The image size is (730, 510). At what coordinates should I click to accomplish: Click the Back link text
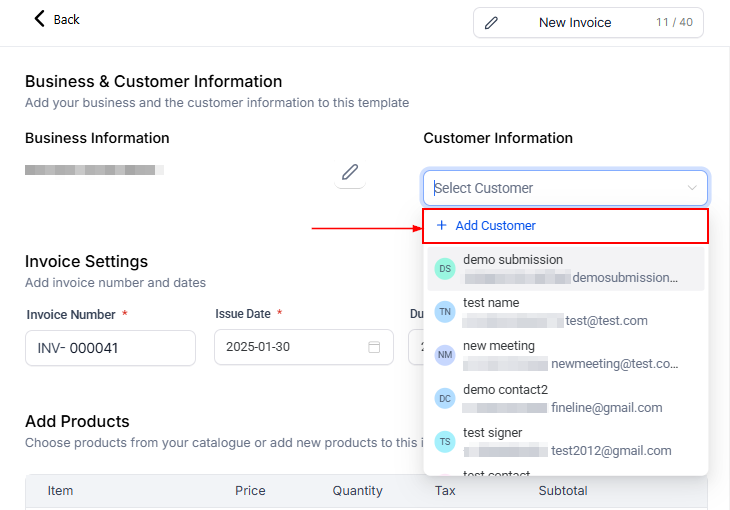[67, 20]
